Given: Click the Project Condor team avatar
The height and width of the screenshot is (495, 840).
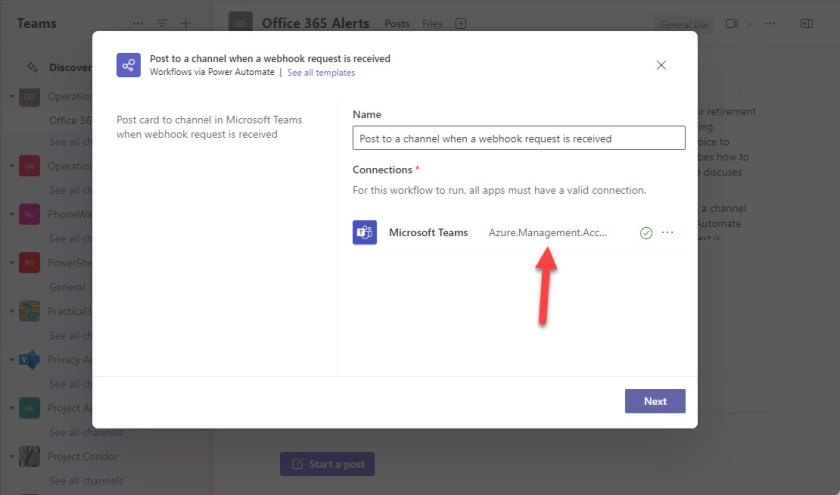Looking at the screenshot, I should click(x=29, y=456).
